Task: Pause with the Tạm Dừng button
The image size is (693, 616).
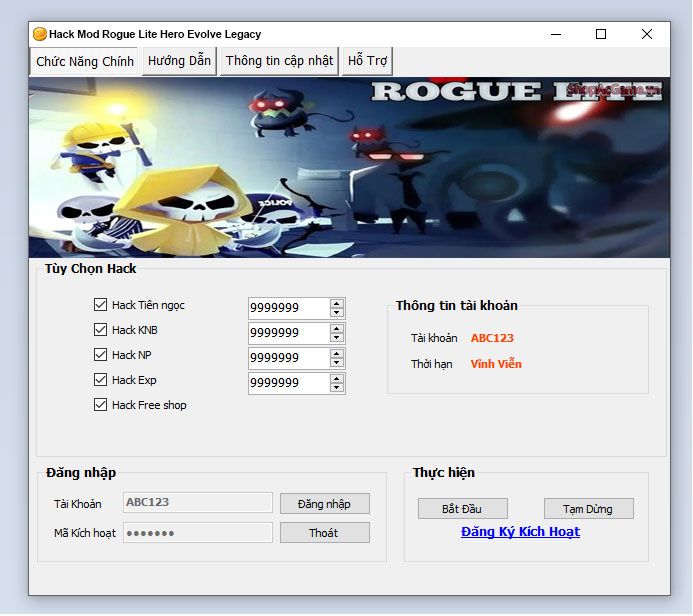Action: pos(589,509)
